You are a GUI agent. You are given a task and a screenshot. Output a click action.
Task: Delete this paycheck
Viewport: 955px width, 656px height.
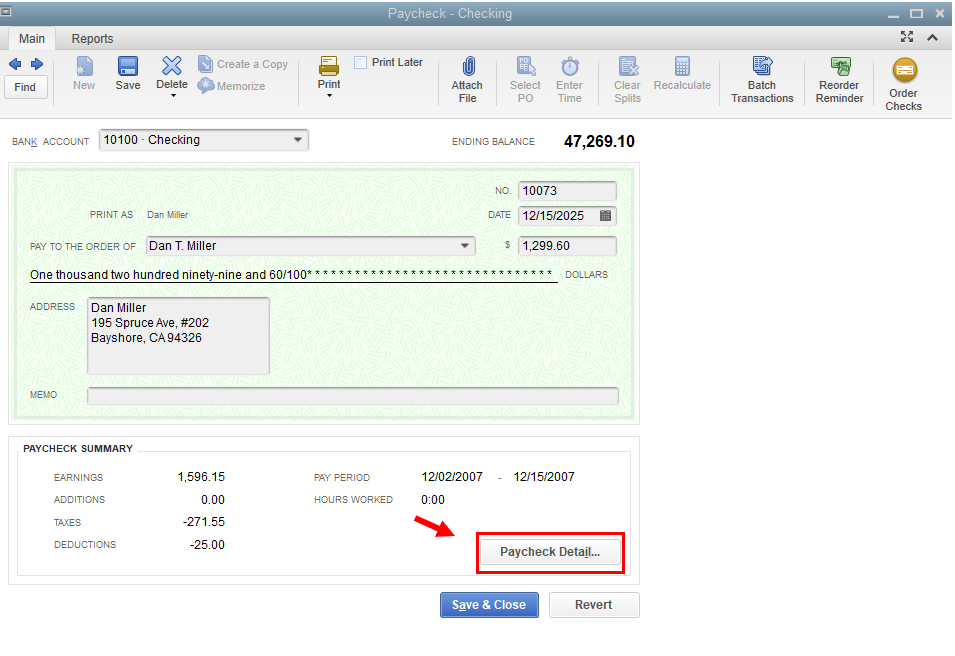(172, 72)
